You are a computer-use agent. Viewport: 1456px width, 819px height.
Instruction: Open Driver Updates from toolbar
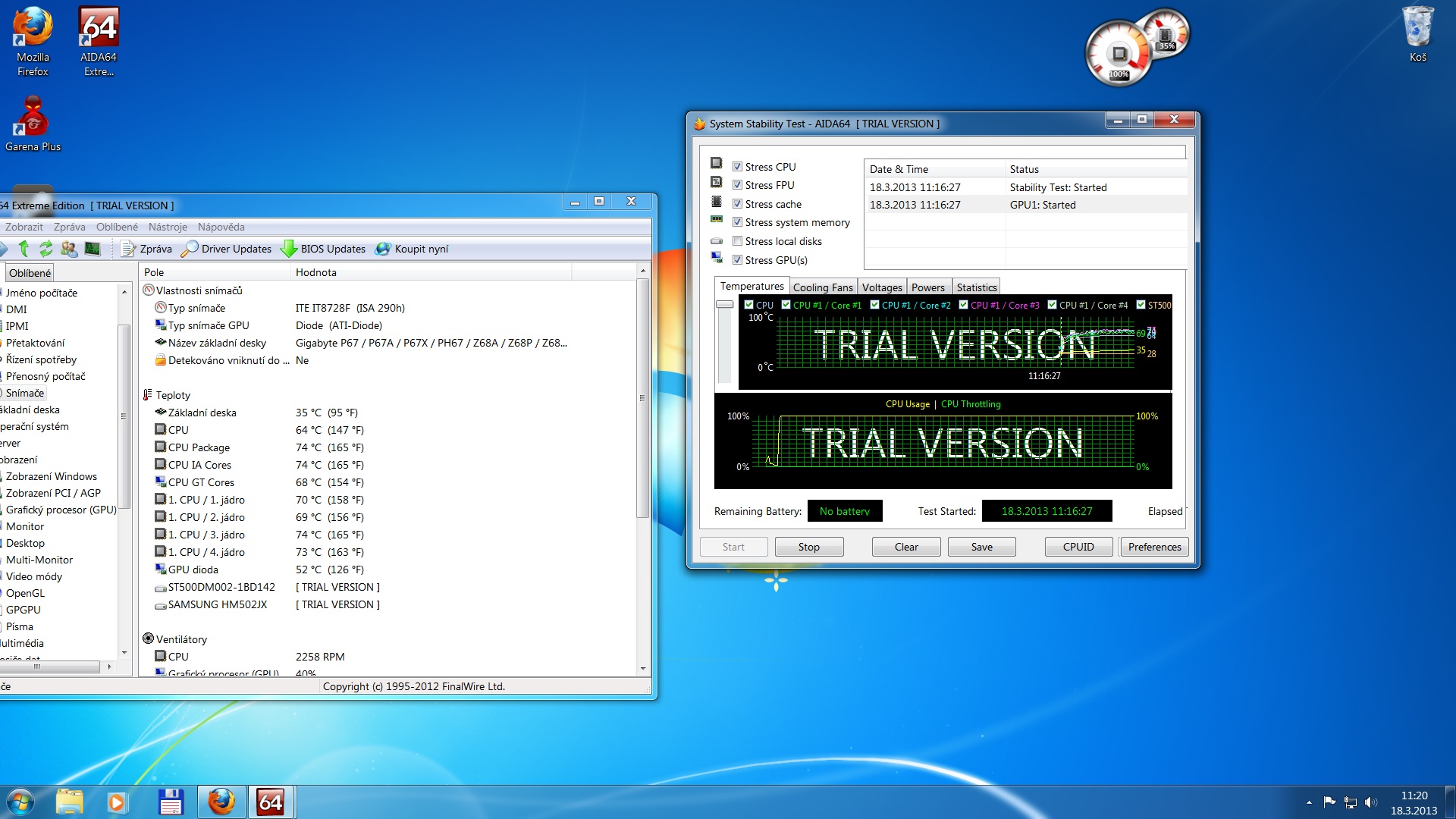coord(227,249)
